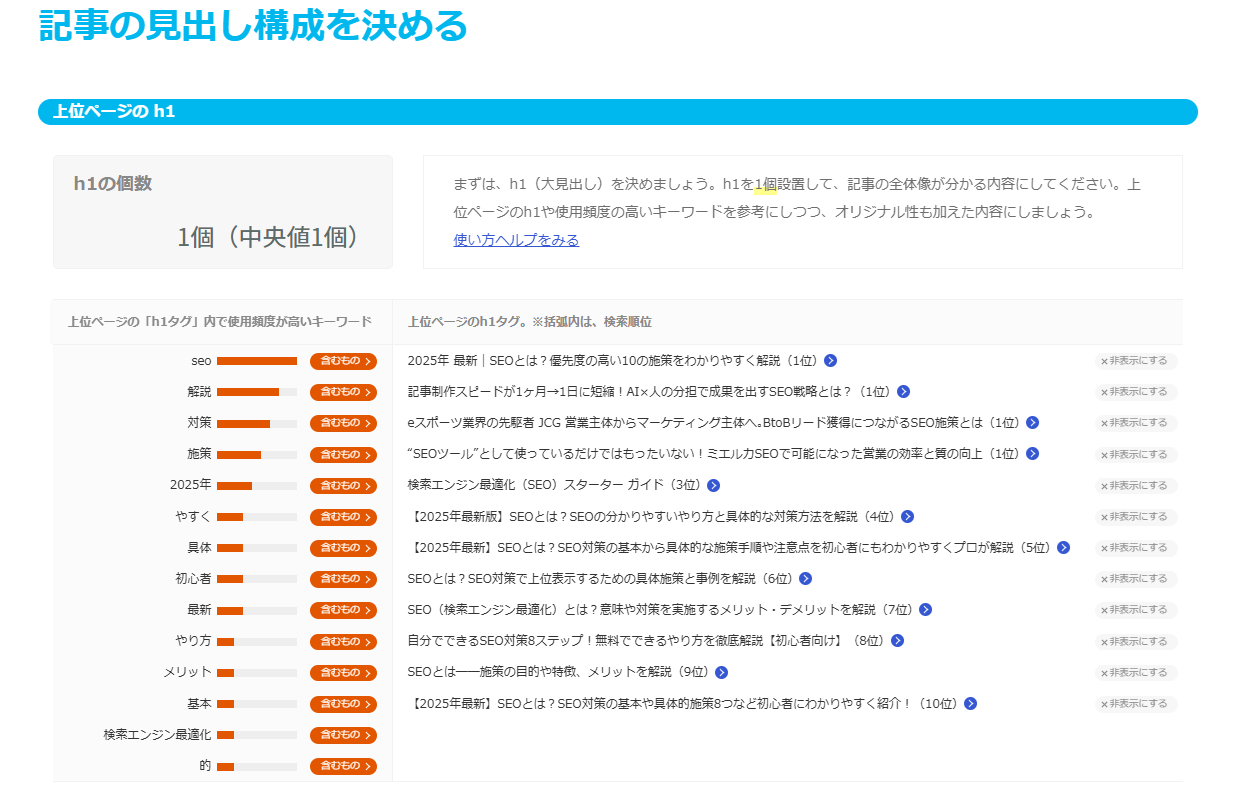
Task: Open the '使い方ヘルプをみる' link
Action: [516, 240]
